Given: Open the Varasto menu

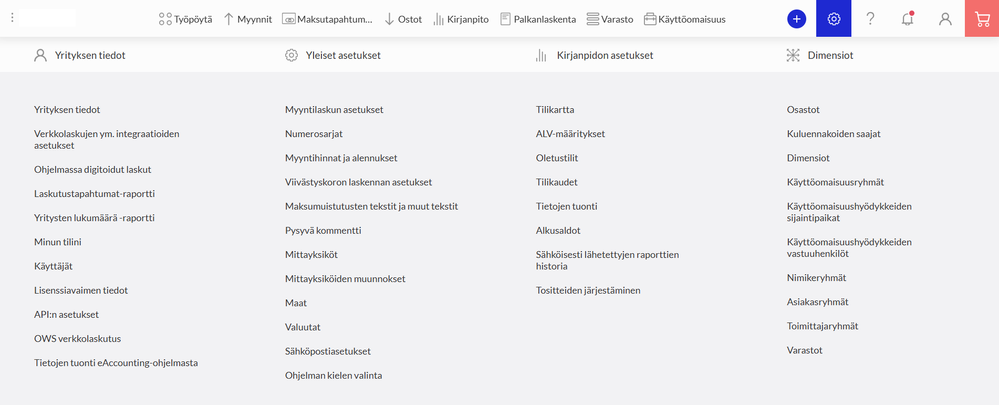Looking at the screenshot, I should 610,19.
